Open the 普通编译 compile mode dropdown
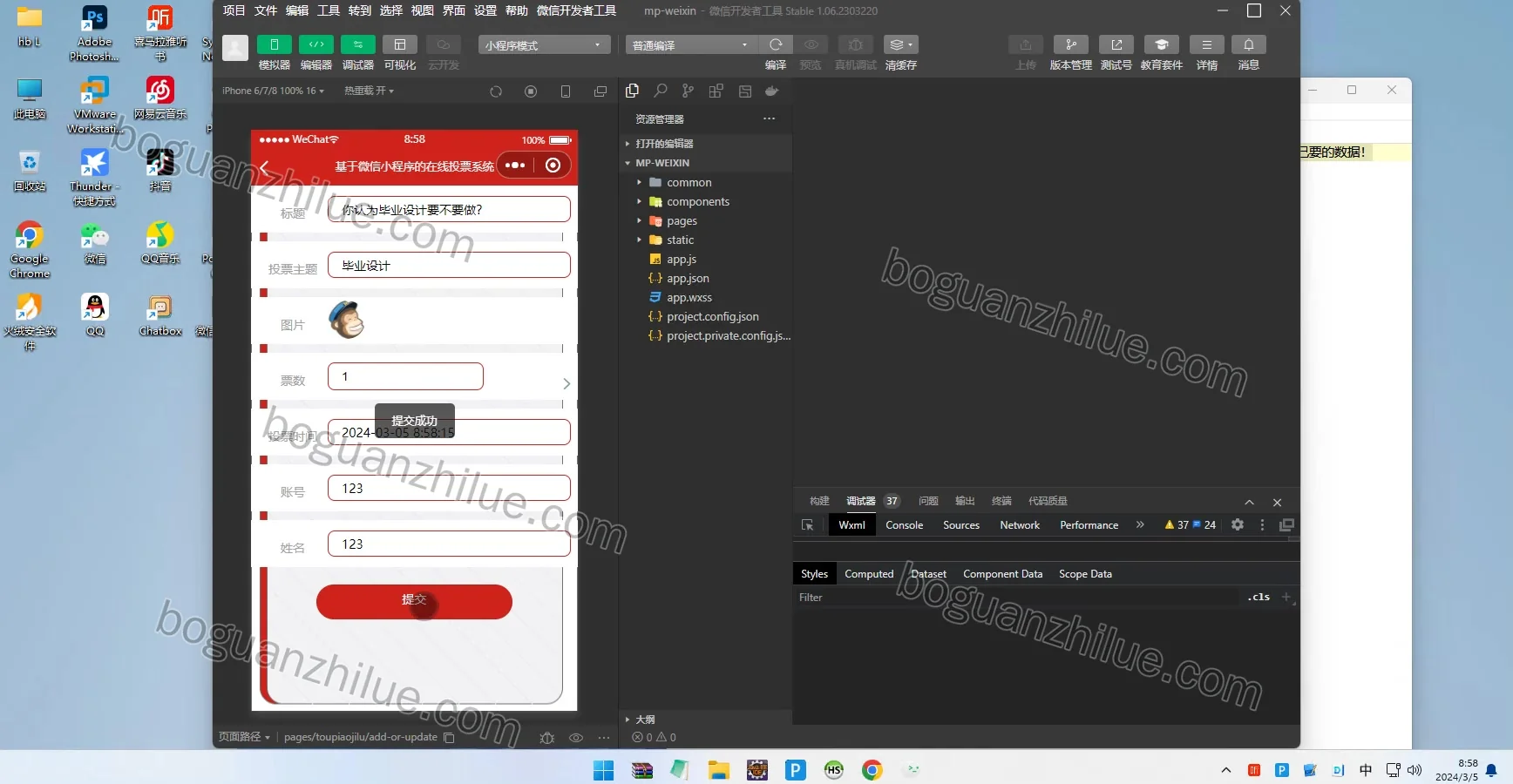 click(x=691, y=44)
